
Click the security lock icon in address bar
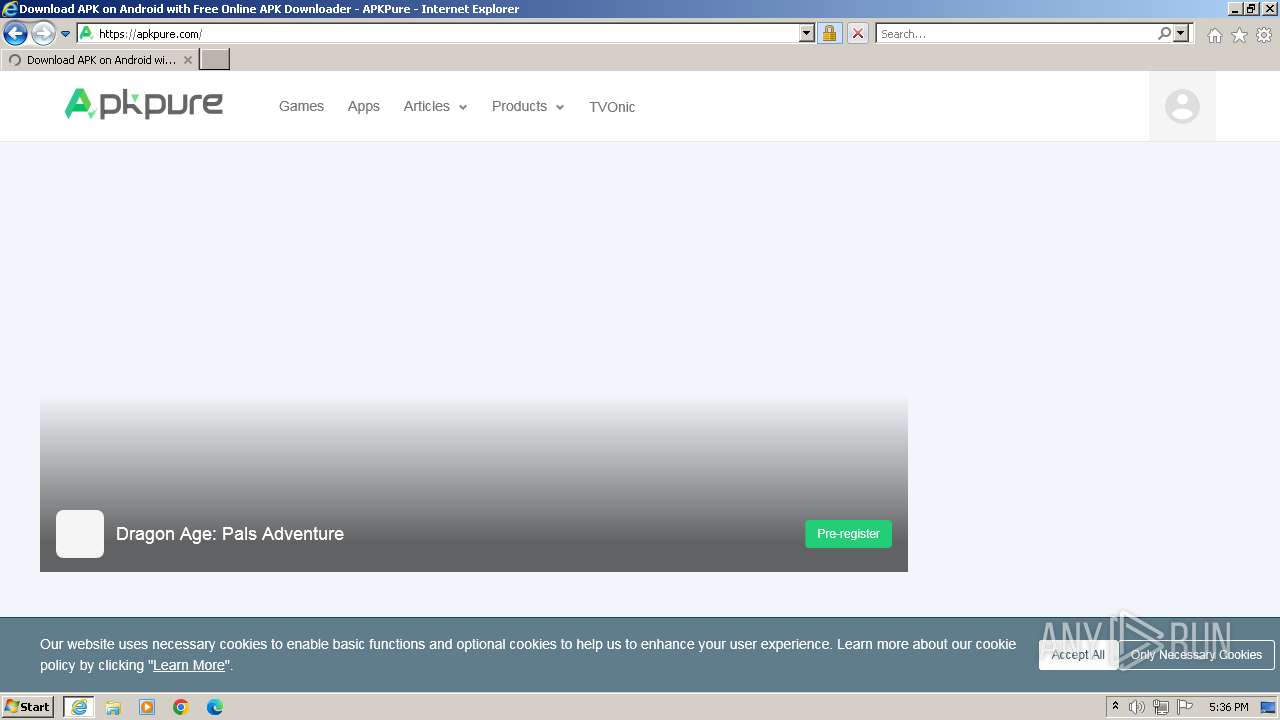click(x=829, y=34)
